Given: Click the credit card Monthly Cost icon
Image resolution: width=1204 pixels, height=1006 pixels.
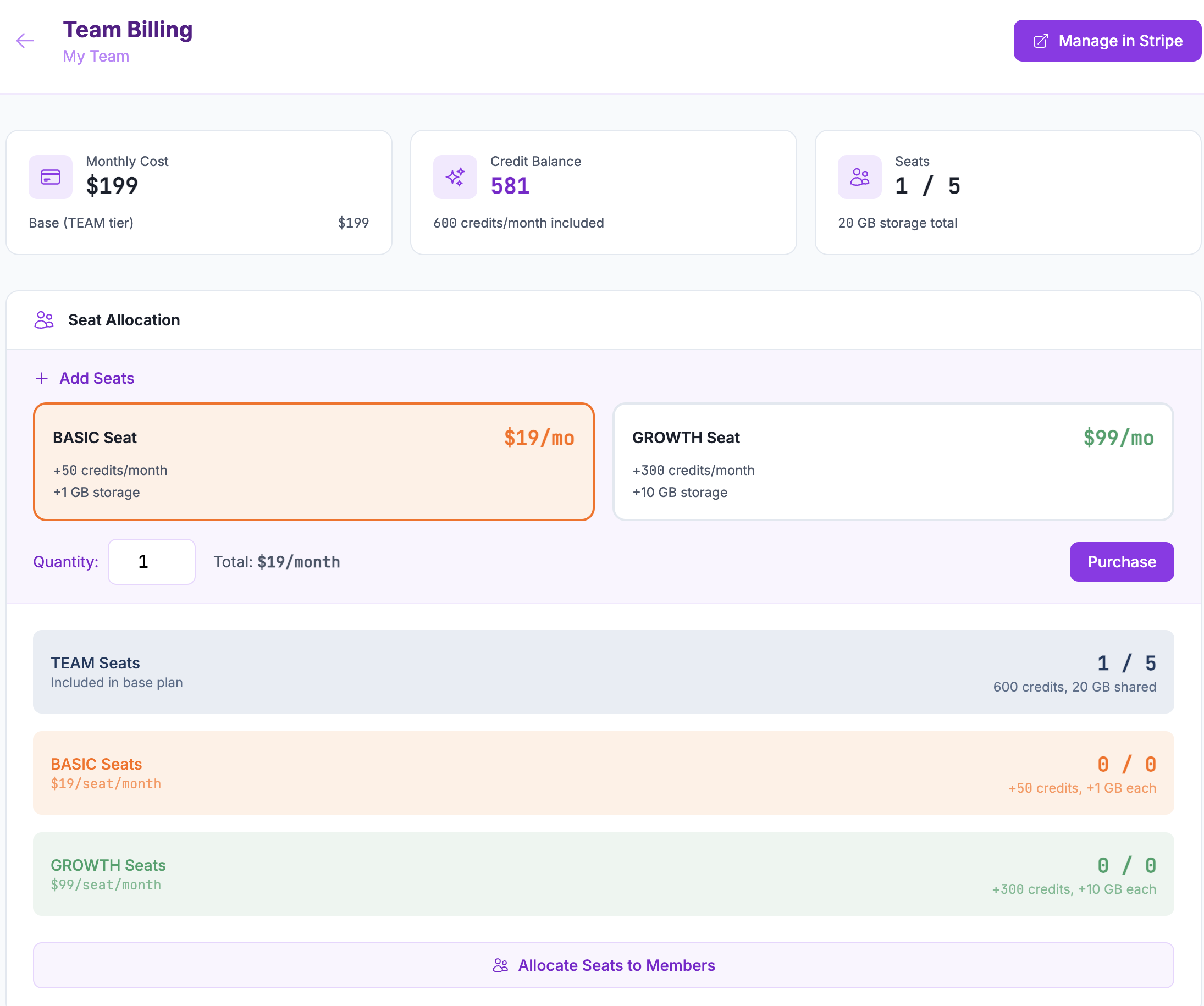Looking at the screenshot, I should click(51, 177).
